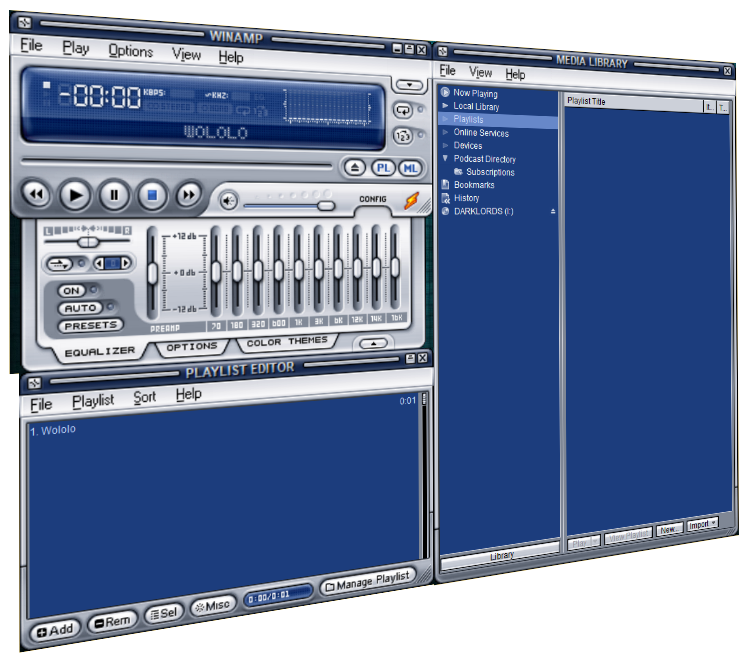
Task: Click the lightning bolt Winamp icon
Action: (411, 201)
